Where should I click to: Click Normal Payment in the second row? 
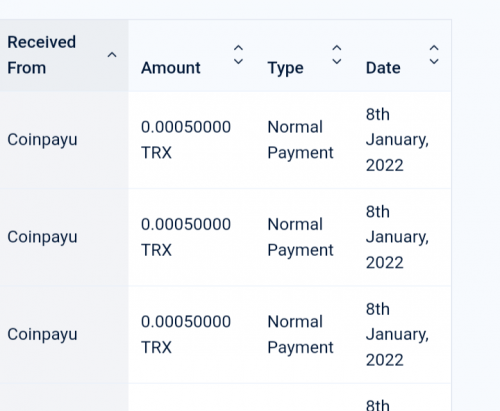pyautogui.click(x=300, y=237)
